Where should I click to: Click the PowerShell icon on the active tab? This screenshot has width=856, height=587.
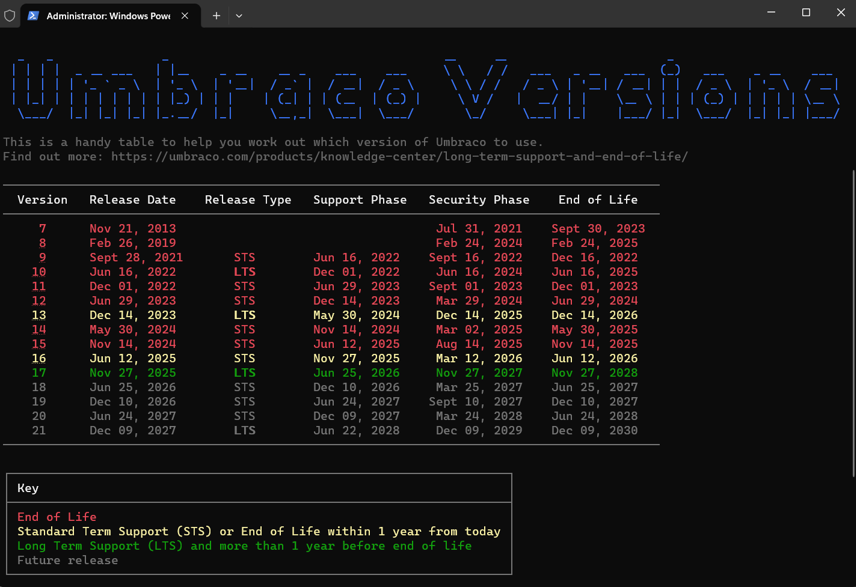(x=33, y=15)
